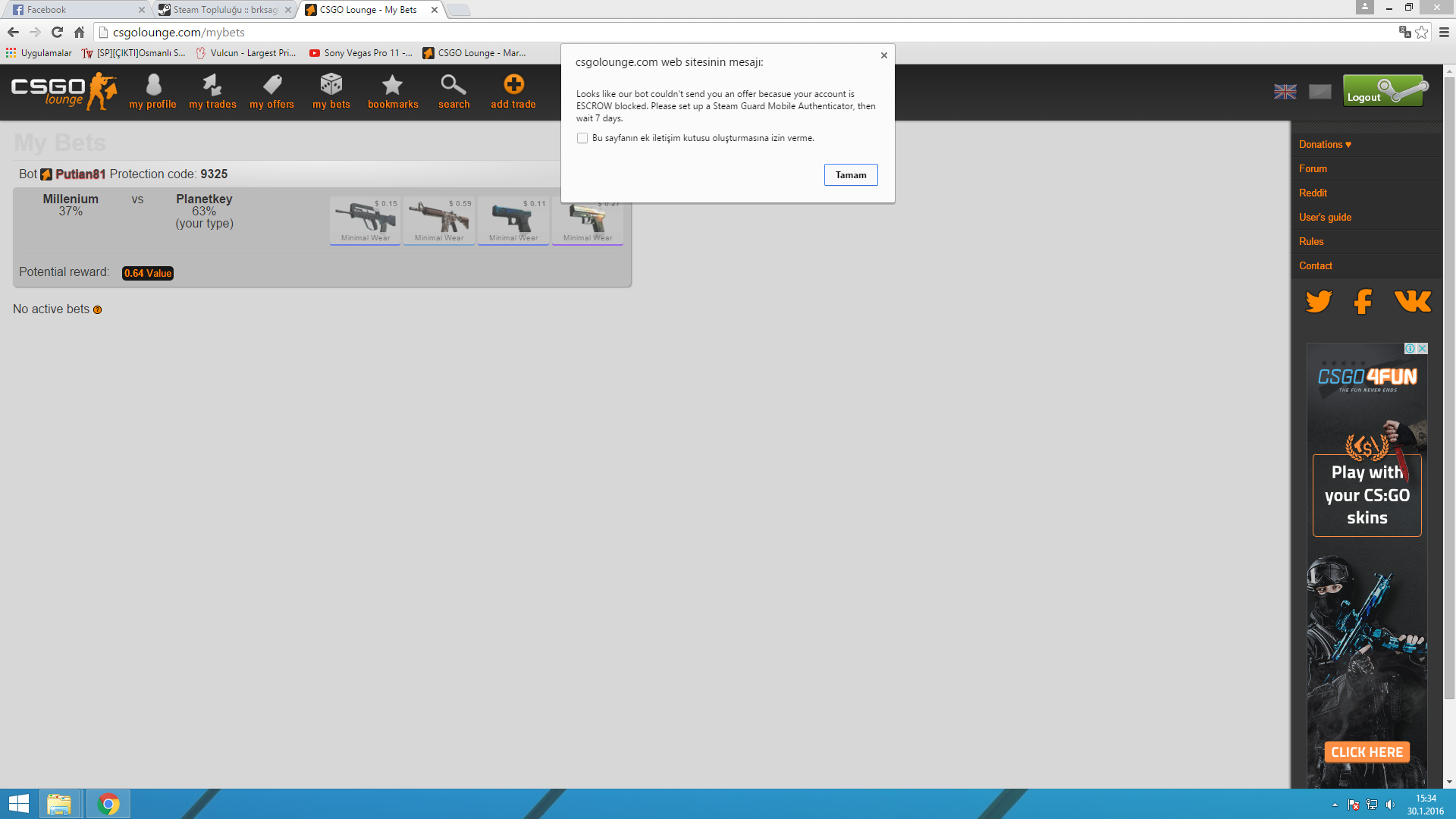Open the Reddit link

click(x=1313, y=193)
